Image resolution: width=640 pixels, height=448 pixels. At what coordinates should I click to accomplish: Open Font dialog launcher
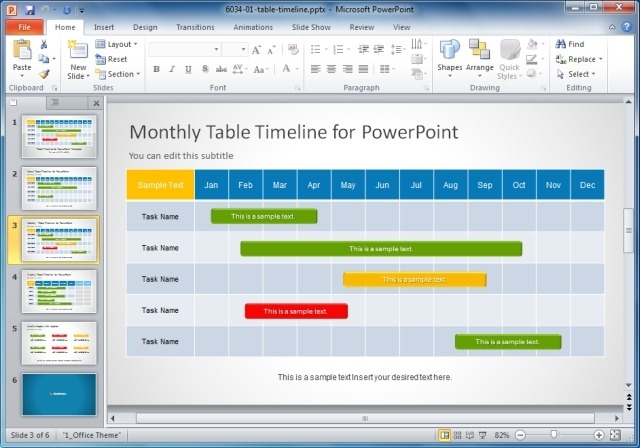click(x=298, y=88)
